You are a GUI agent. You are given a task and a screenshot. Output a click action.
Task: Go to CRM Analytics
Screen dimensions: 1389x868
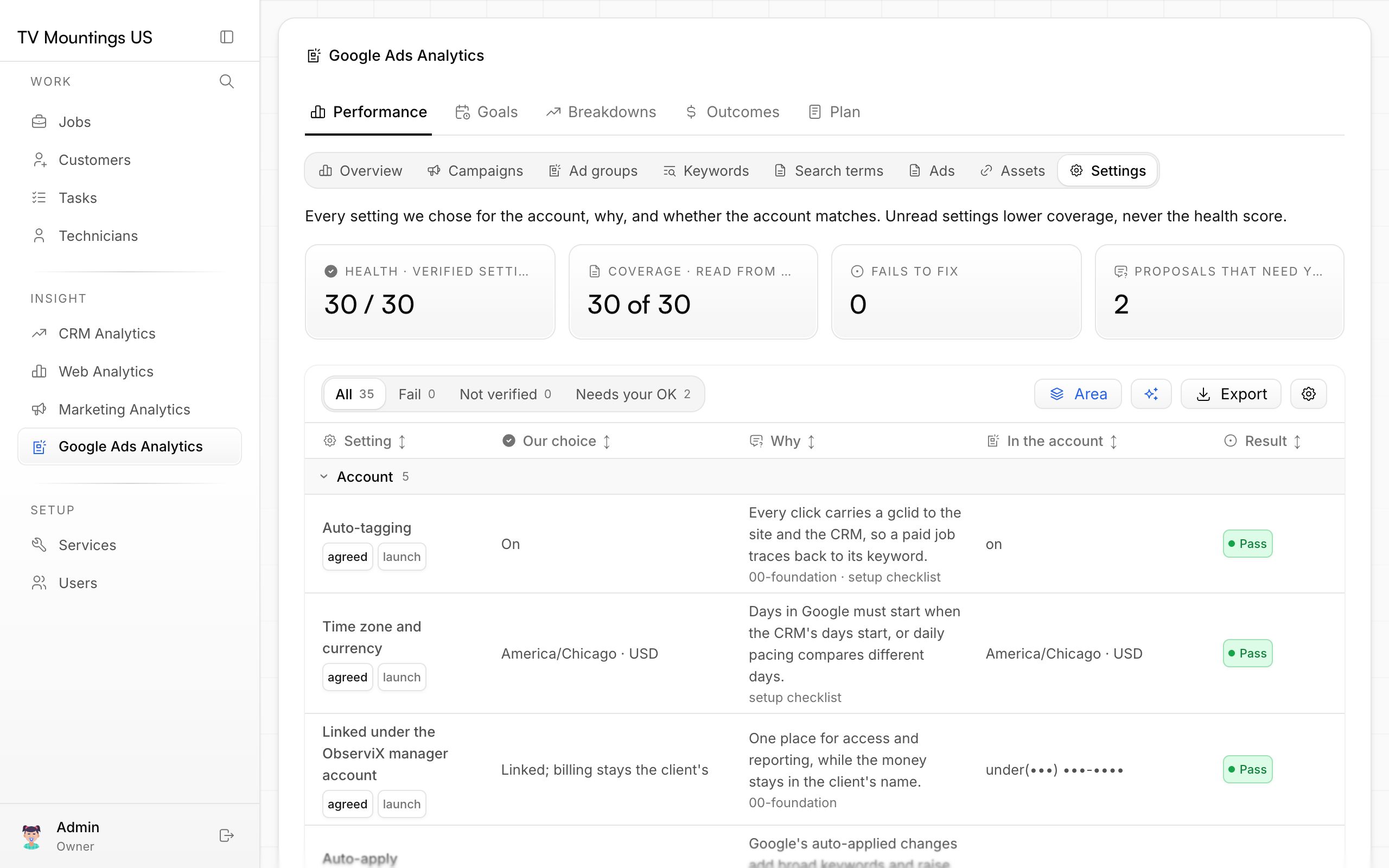(x=130, y=334)
